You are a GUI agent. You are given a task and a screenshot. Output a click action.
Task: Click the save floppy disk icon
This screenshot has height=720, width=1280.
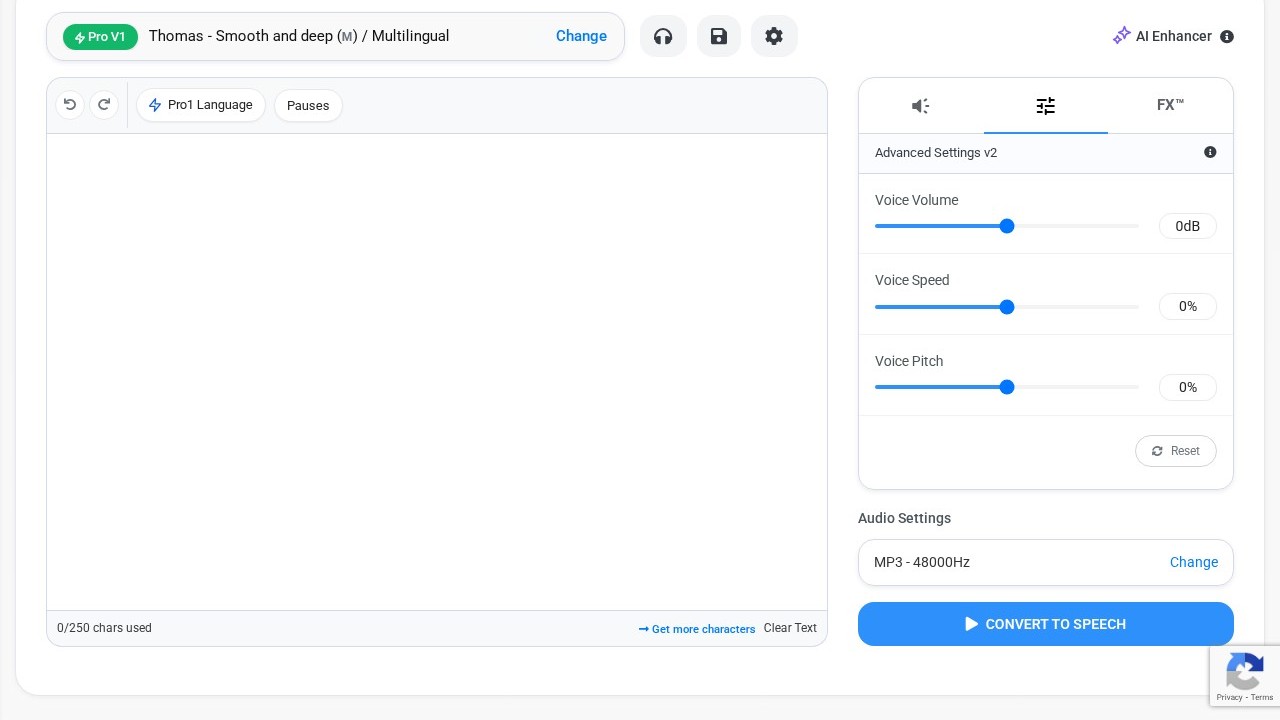[719, 36]
